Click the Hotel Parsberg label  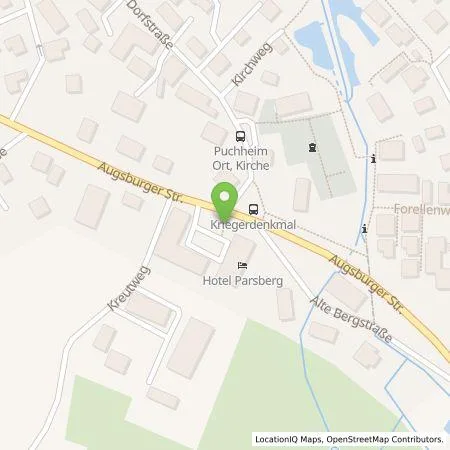tap(243, 281)
